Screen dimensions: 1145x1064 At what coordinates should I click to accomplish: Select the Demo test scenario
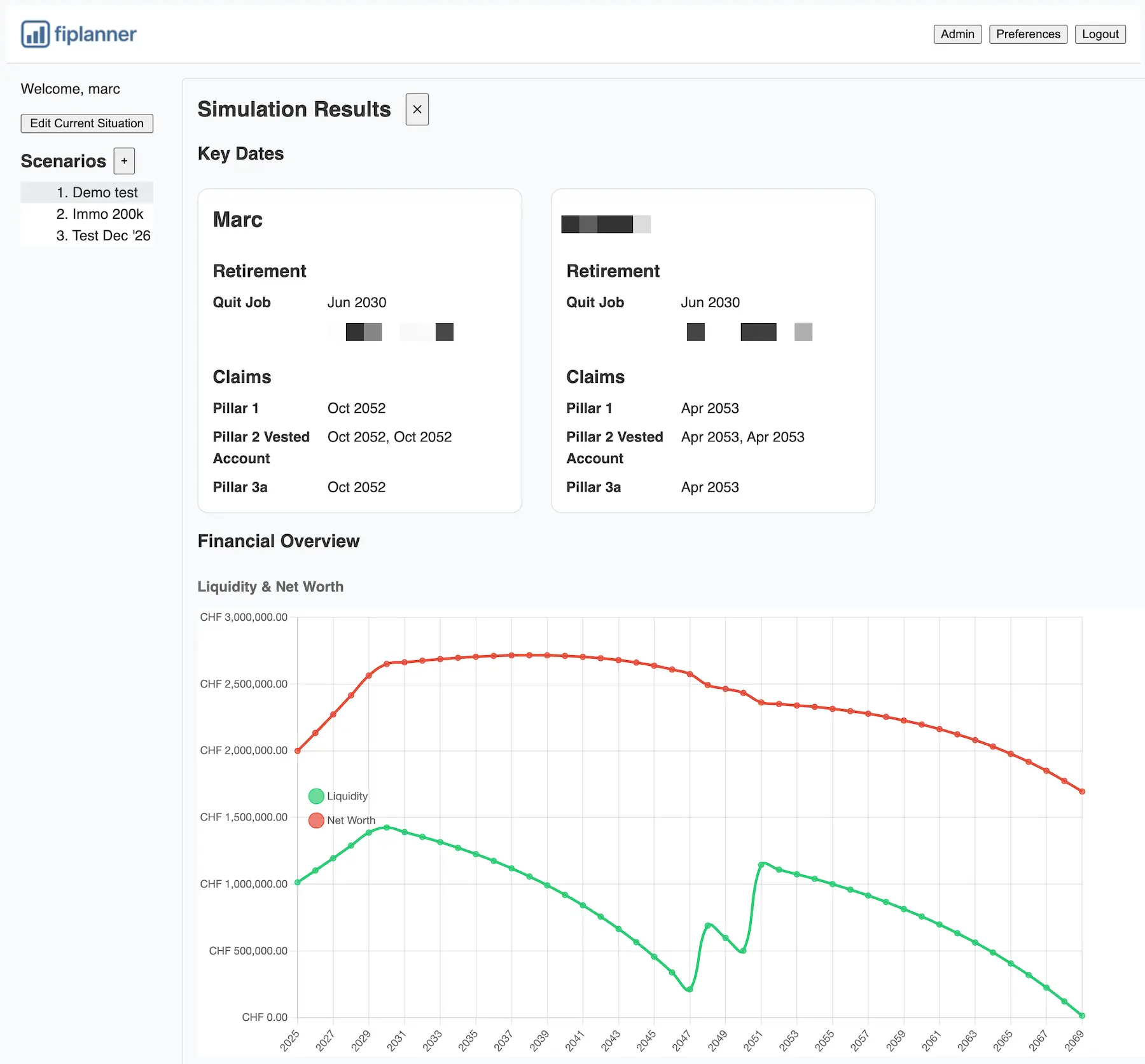(97, 193)
